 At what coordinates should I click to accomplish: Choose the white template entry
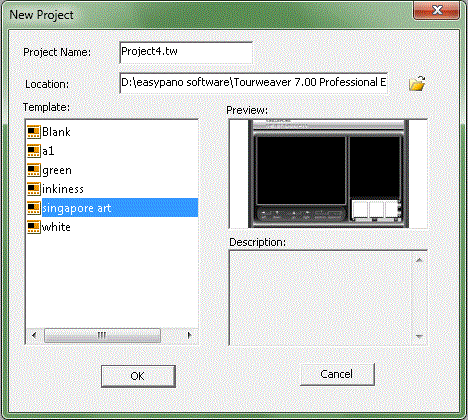tap(56, 227)
